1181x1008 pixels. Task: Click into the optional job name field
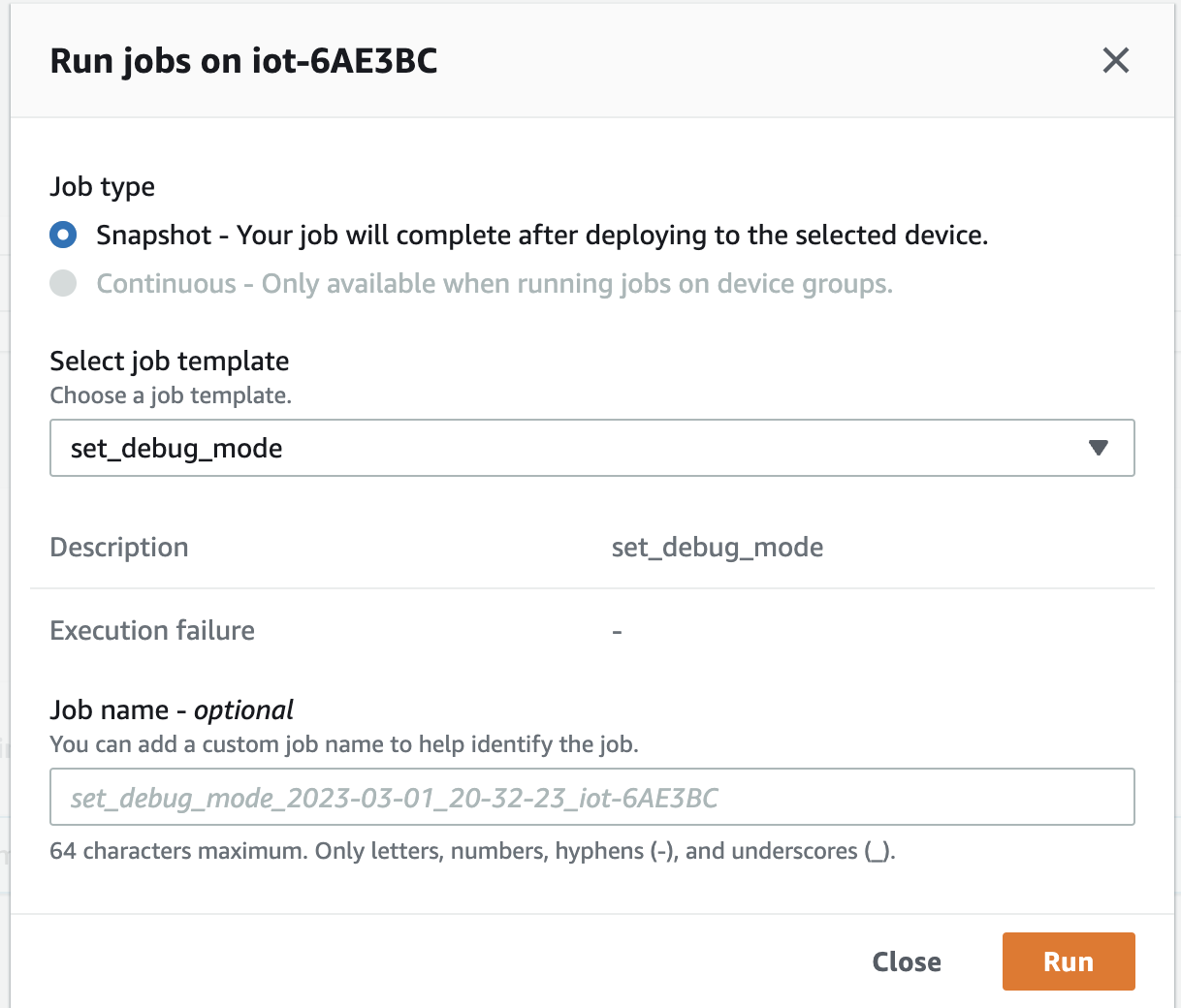coord(591,797)
